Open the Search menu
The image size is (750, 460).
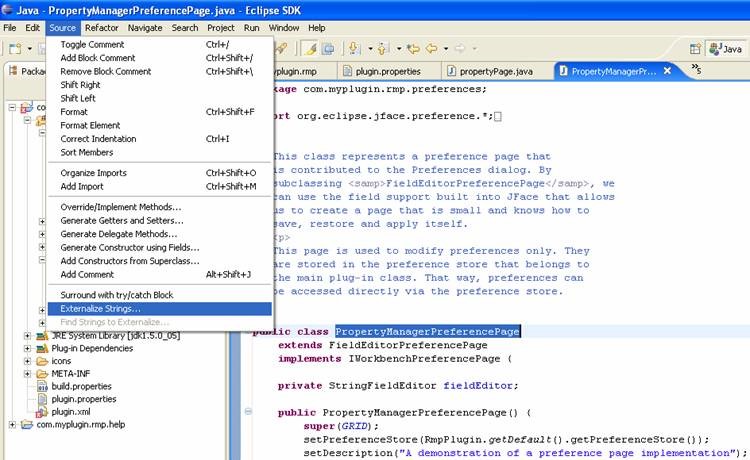tap(185, 28)
